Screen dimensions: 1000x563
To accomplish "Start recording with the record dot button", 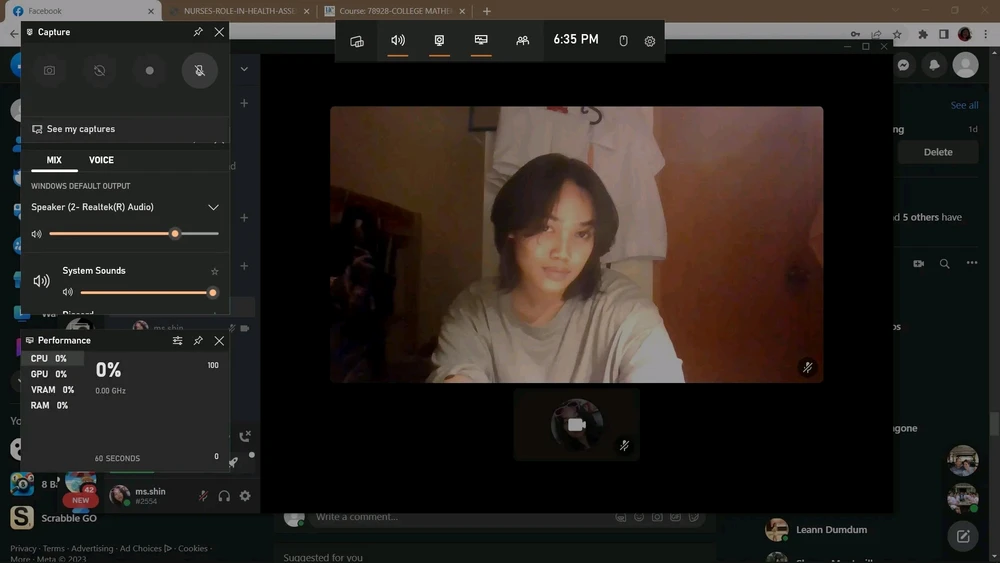I will click(x=149, y=71).
